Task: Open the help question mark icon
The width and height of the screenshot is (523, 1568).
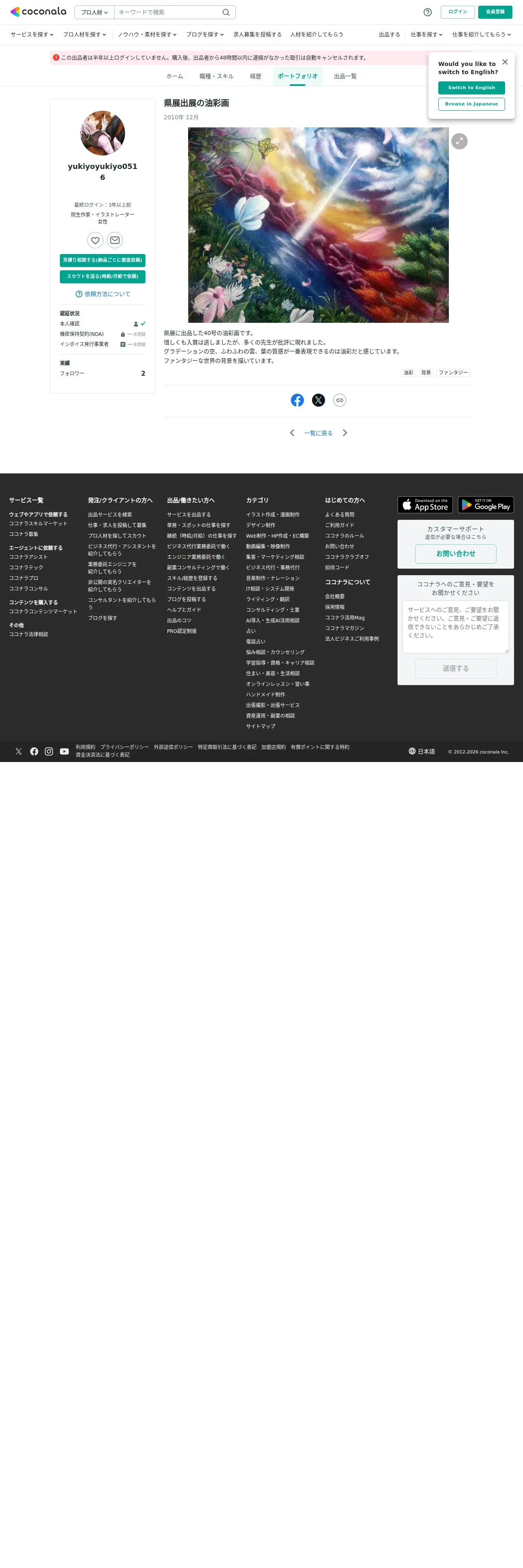Action: coord(427,12)
